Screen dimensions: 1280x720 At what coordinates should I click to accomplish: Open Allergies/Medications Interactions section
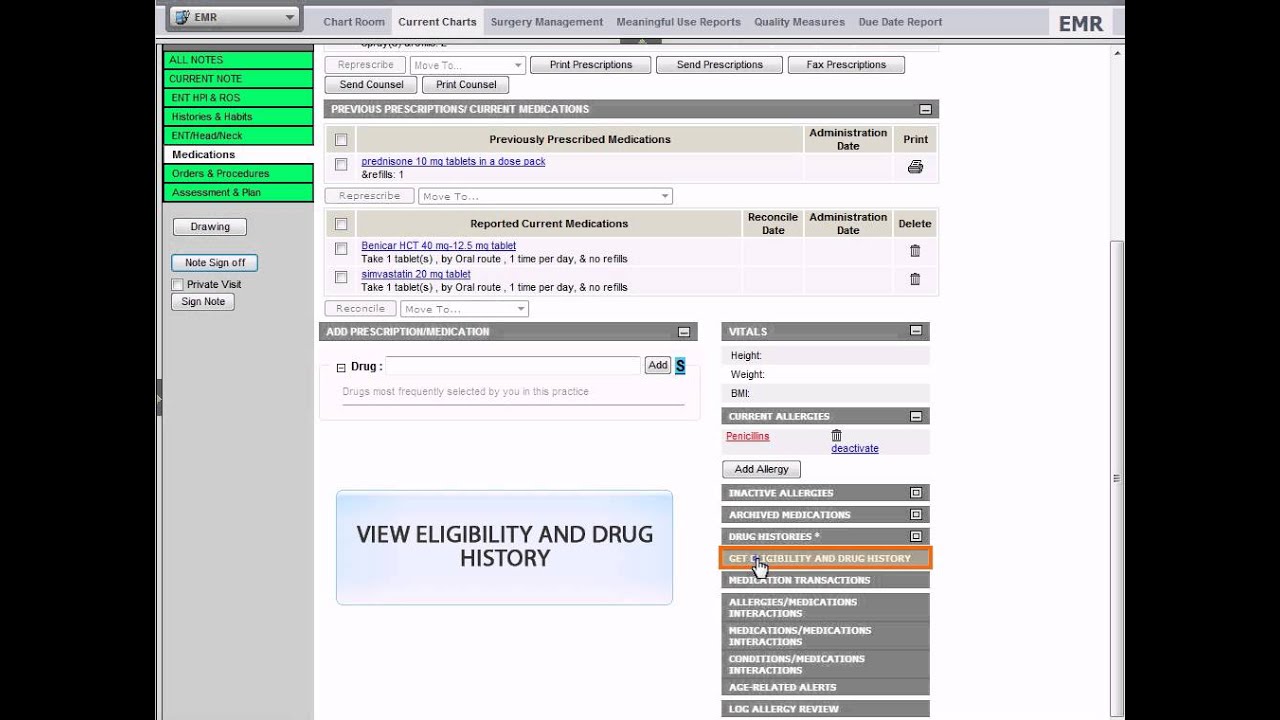[826, 608]
